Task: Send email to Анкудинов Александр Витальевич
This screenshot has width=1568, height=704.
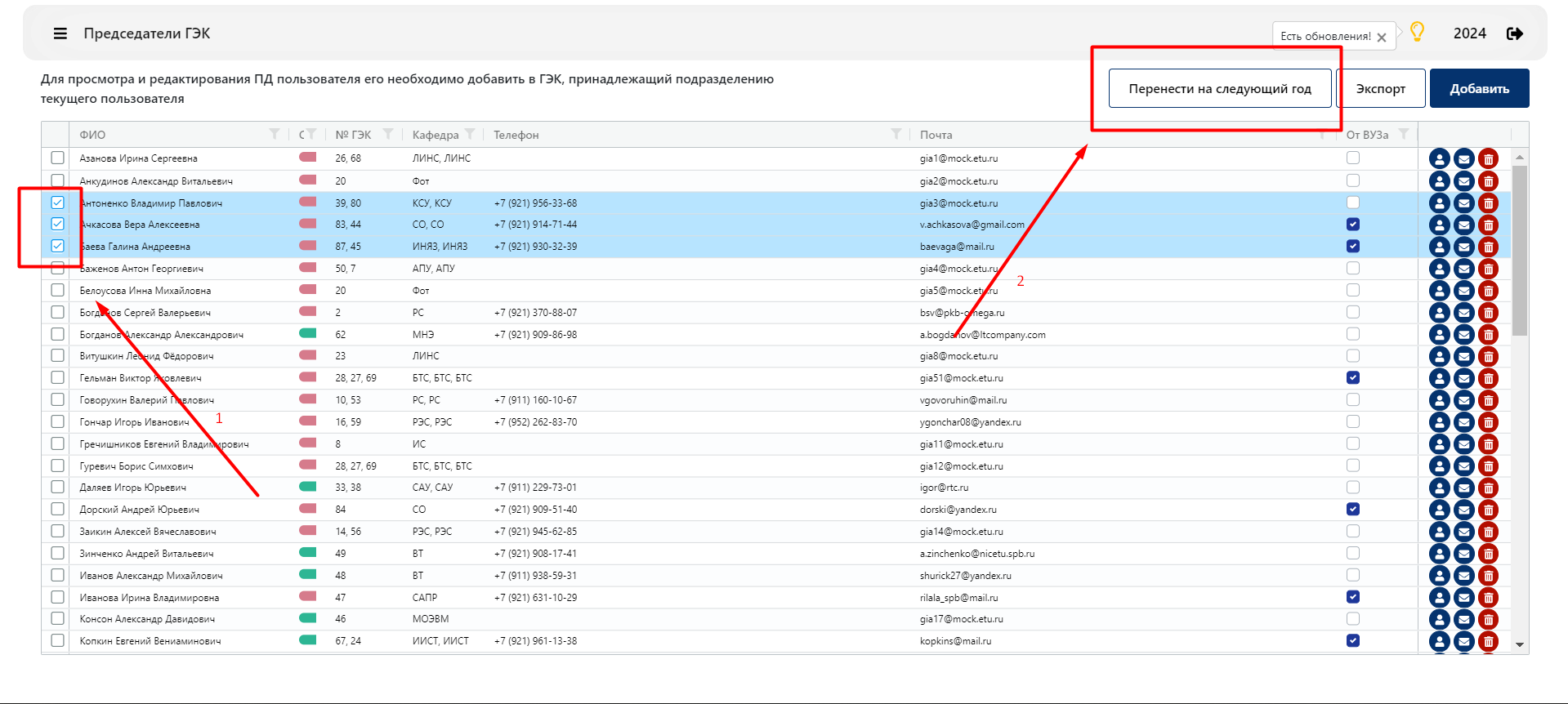Action: point(1463,181)
